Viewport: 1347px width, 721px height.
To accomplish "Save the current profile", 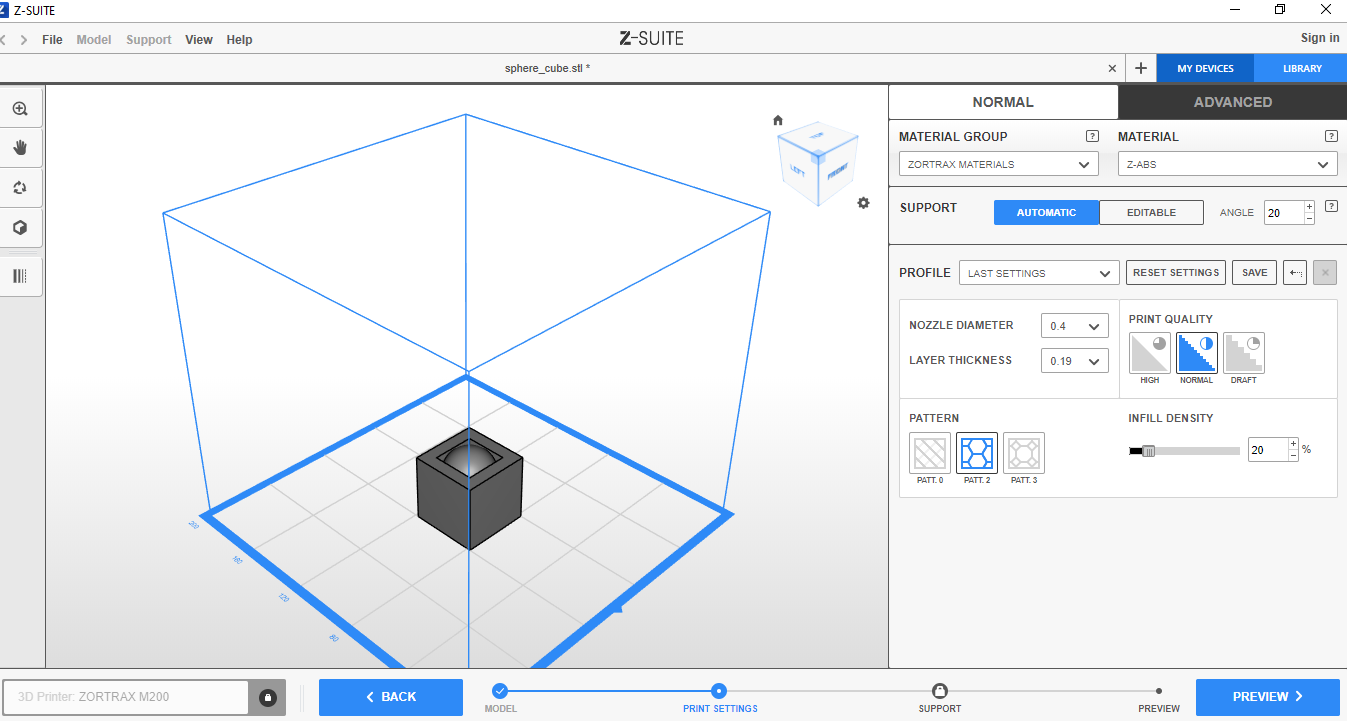I will (x=1254, y=273).
